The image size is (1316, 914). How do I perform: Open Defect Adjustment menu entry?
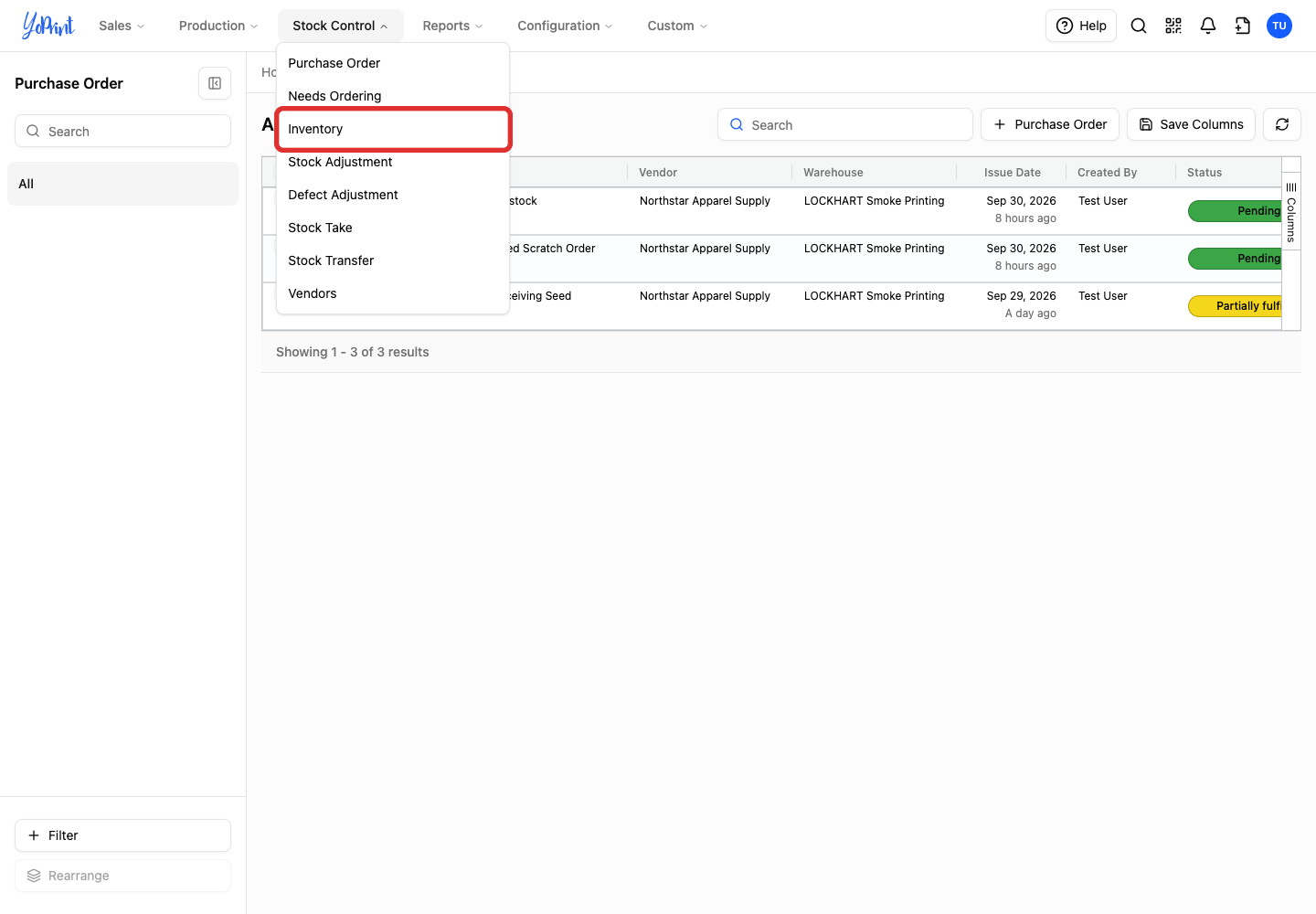(x=393, y=195)
